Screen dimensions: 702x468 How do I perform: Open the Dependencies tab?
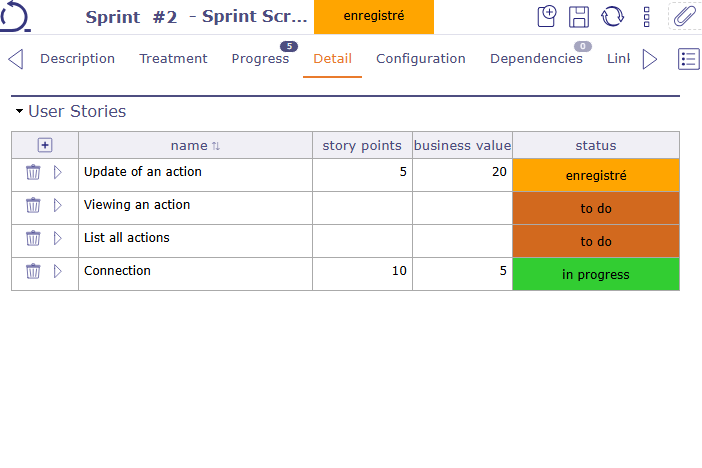(536, 59)
